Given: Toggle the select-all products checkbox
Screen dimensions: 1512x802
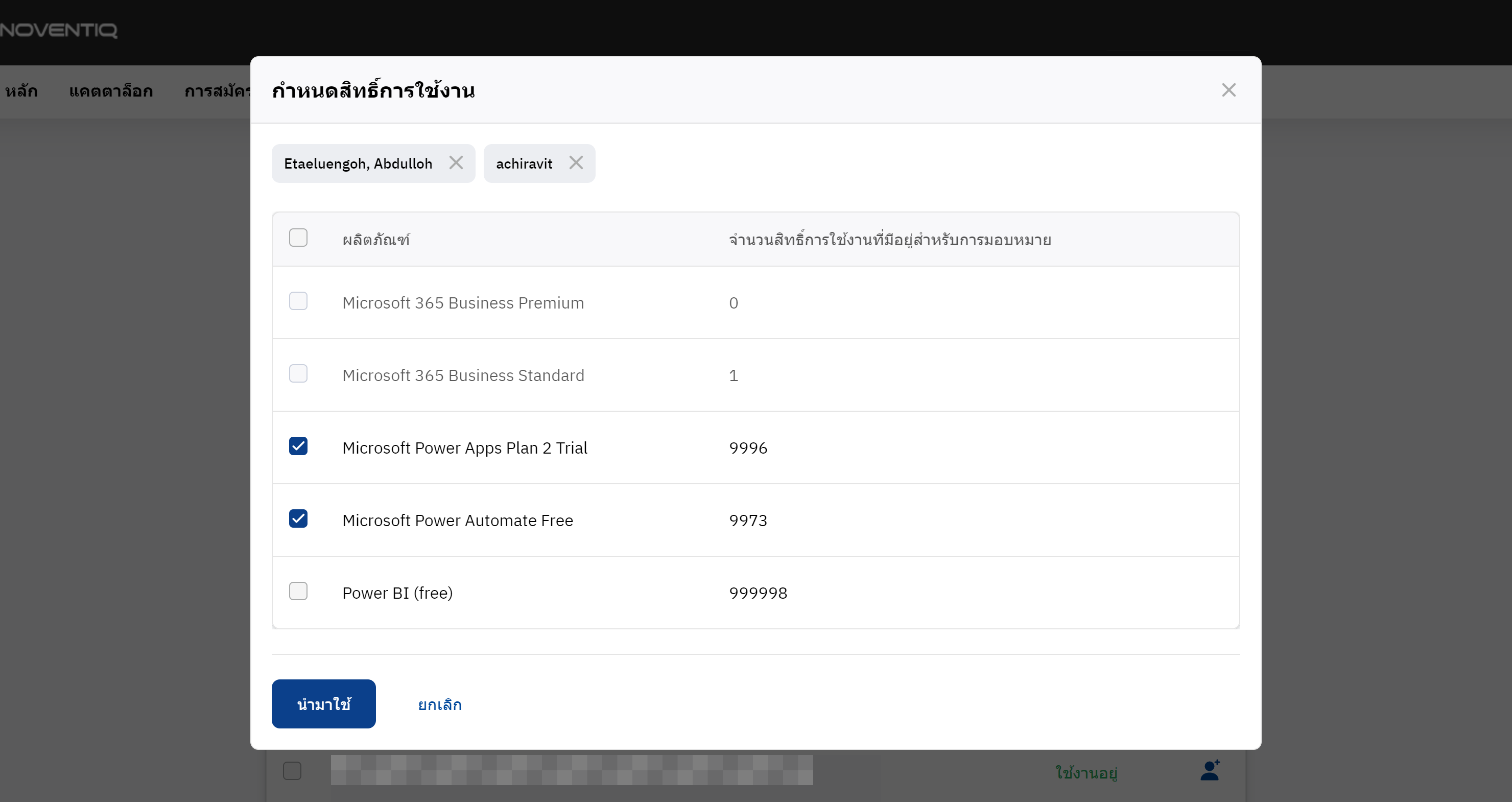Looking at the screenshot, I should tap(298, 238).
